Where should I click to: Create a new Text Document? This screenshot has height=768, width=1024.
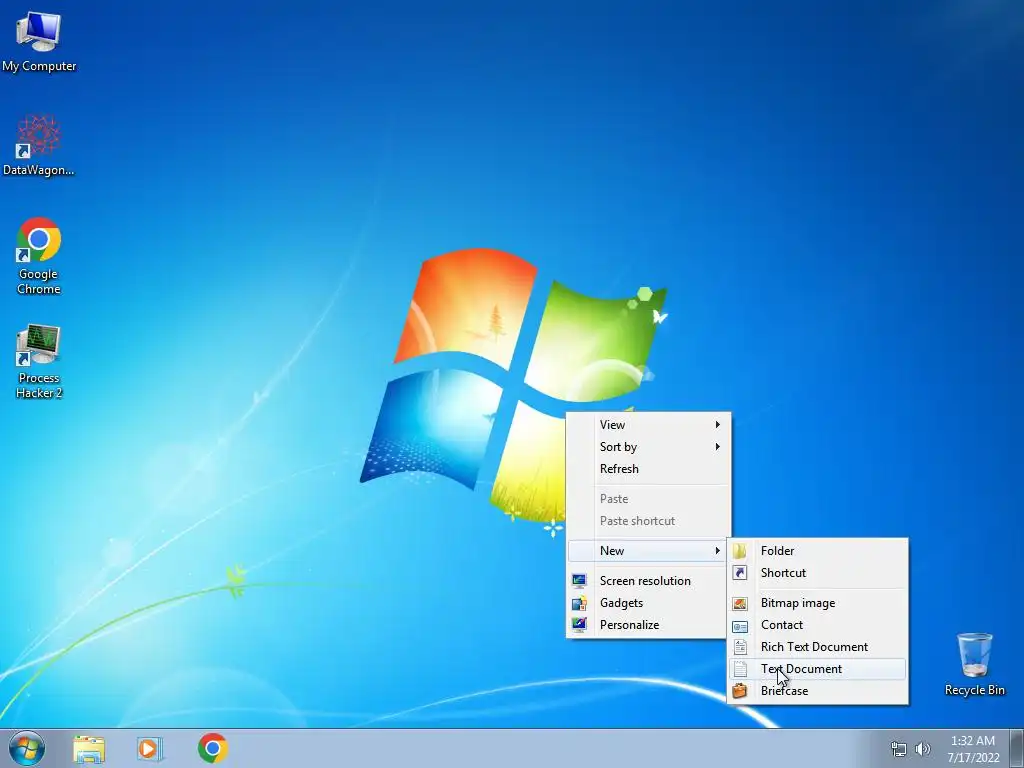tap(817, 669)
